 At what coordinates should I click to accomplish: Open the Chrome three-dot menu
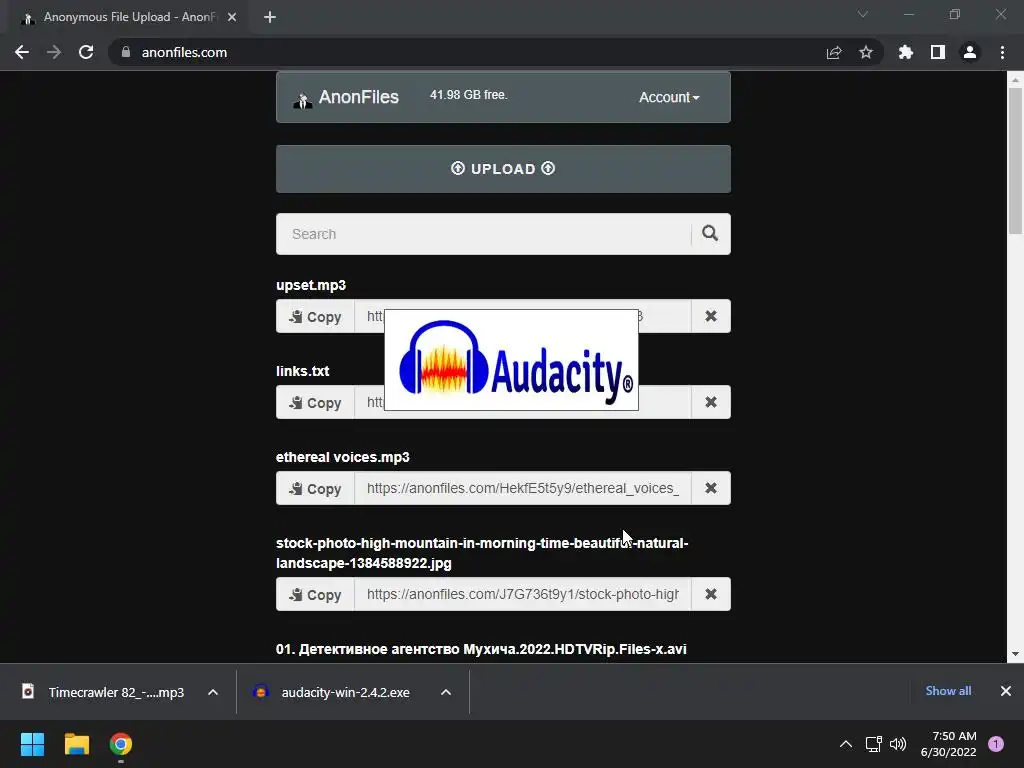[1002, 52]
